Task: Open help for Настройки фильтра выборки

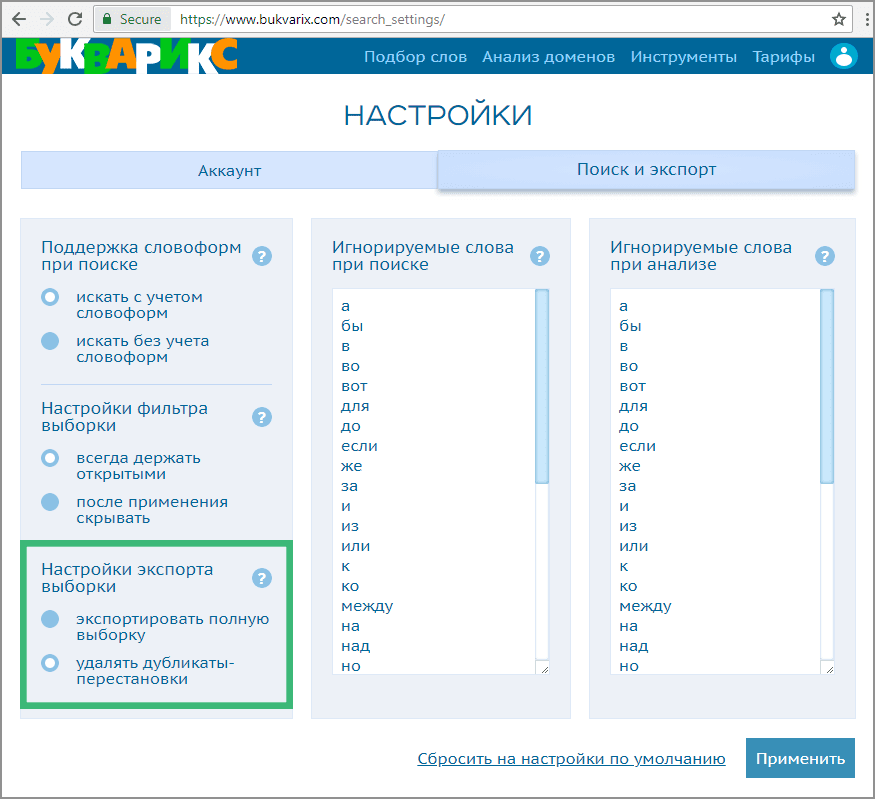Action: (262, 417)
